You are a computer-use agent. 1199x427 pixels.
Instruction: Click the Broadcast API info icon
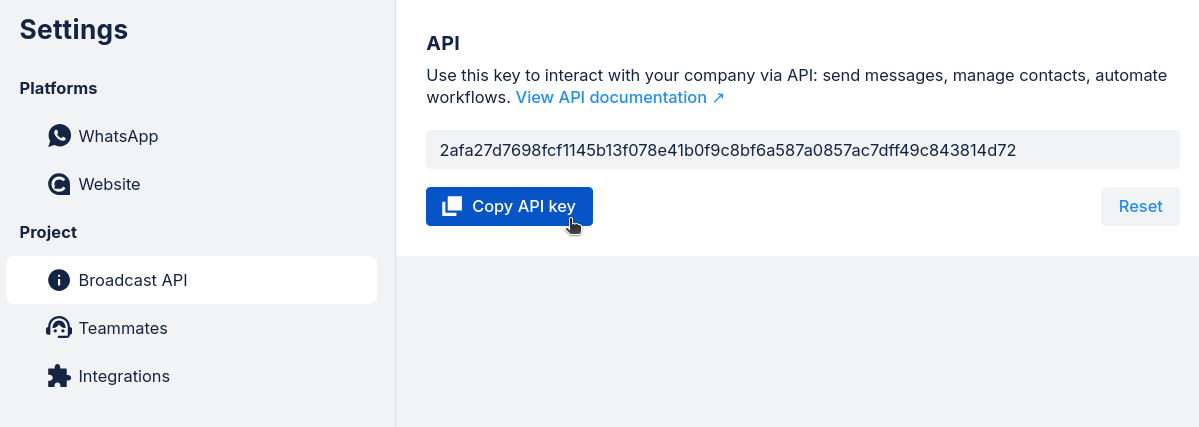tap(59, 280)
